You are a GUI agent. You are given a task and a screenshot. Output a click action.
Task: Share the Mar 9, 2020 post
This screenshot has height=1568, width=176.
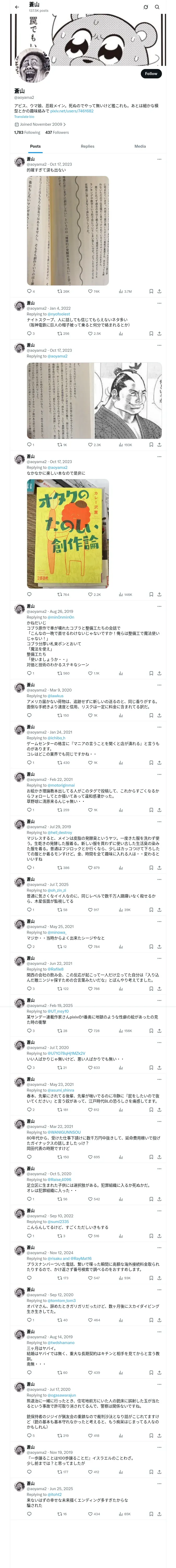[x=159, y=715]
